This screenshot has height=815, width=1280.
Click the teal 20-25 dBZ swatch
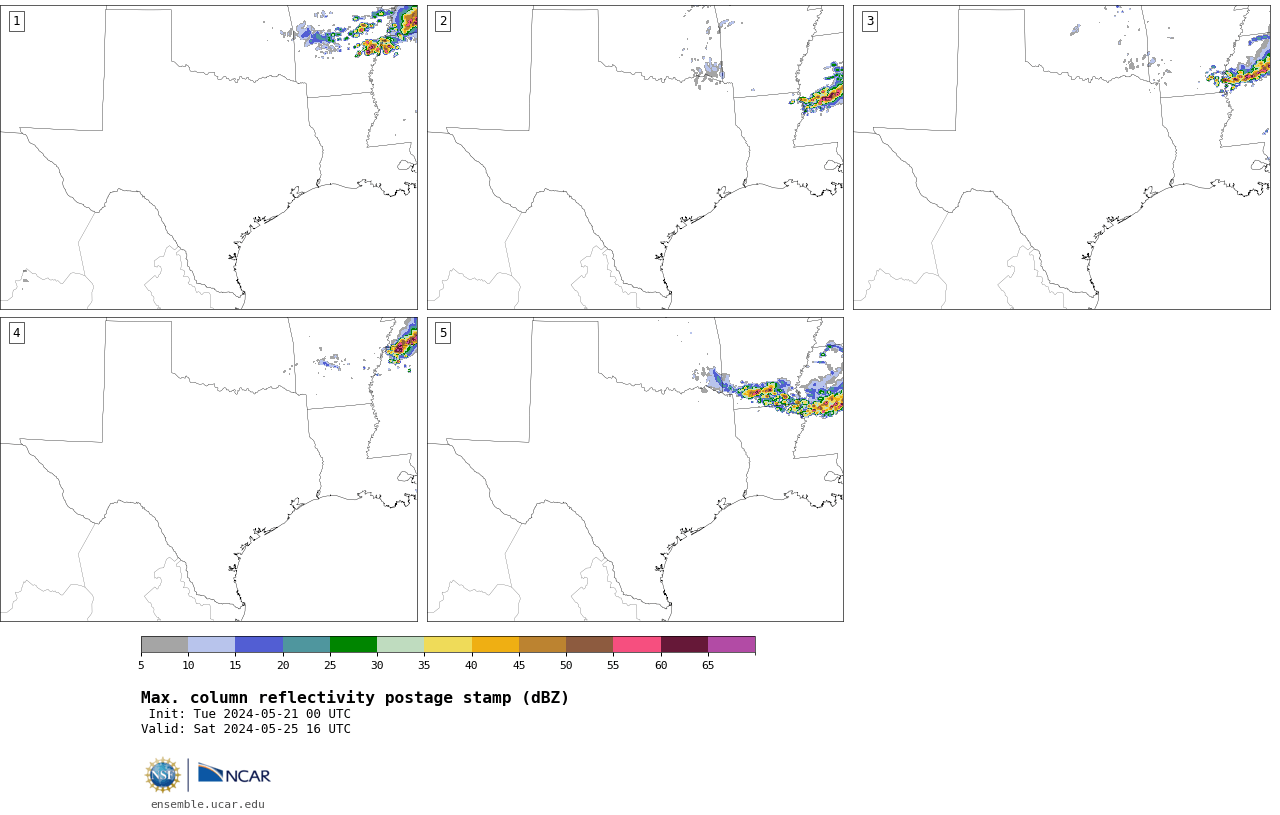point(306,644)
